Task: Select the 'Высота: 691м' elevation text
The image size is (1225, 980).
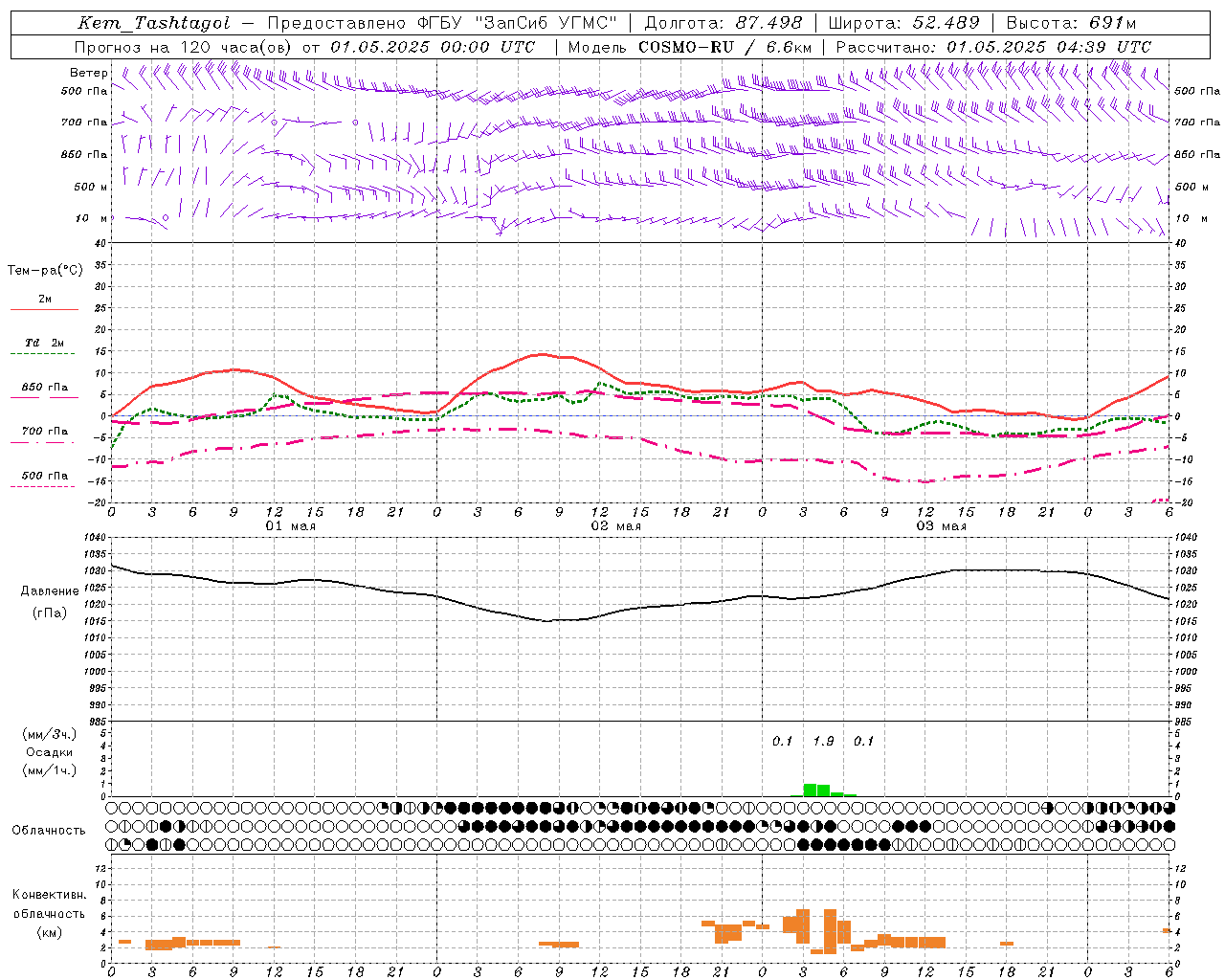Action: click(1071, 23)
